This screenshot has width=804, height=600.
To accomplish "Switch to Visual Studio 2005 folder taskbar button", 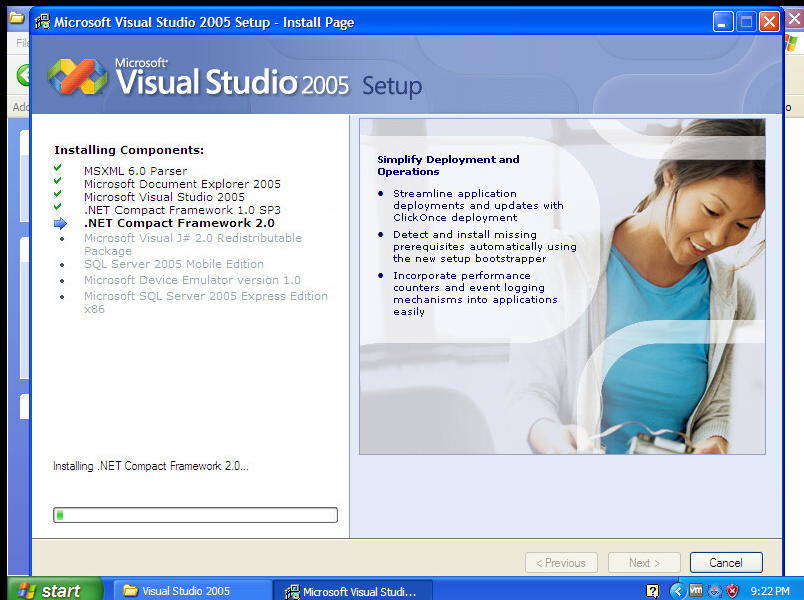I will click(x=192, y=591).
